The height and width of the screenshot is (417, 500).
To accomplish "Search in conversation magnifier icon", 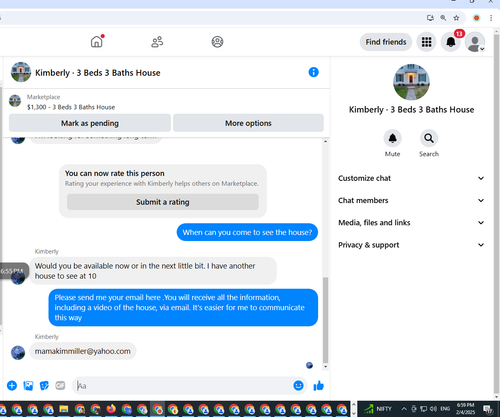I will click(x=429, y=138).
